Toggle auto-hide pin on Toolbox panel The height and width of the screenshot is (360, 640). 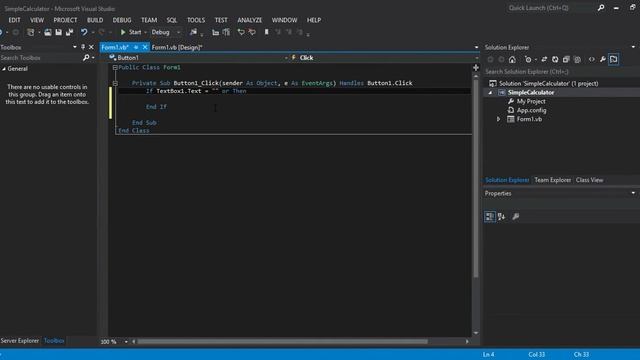point(83,47)
